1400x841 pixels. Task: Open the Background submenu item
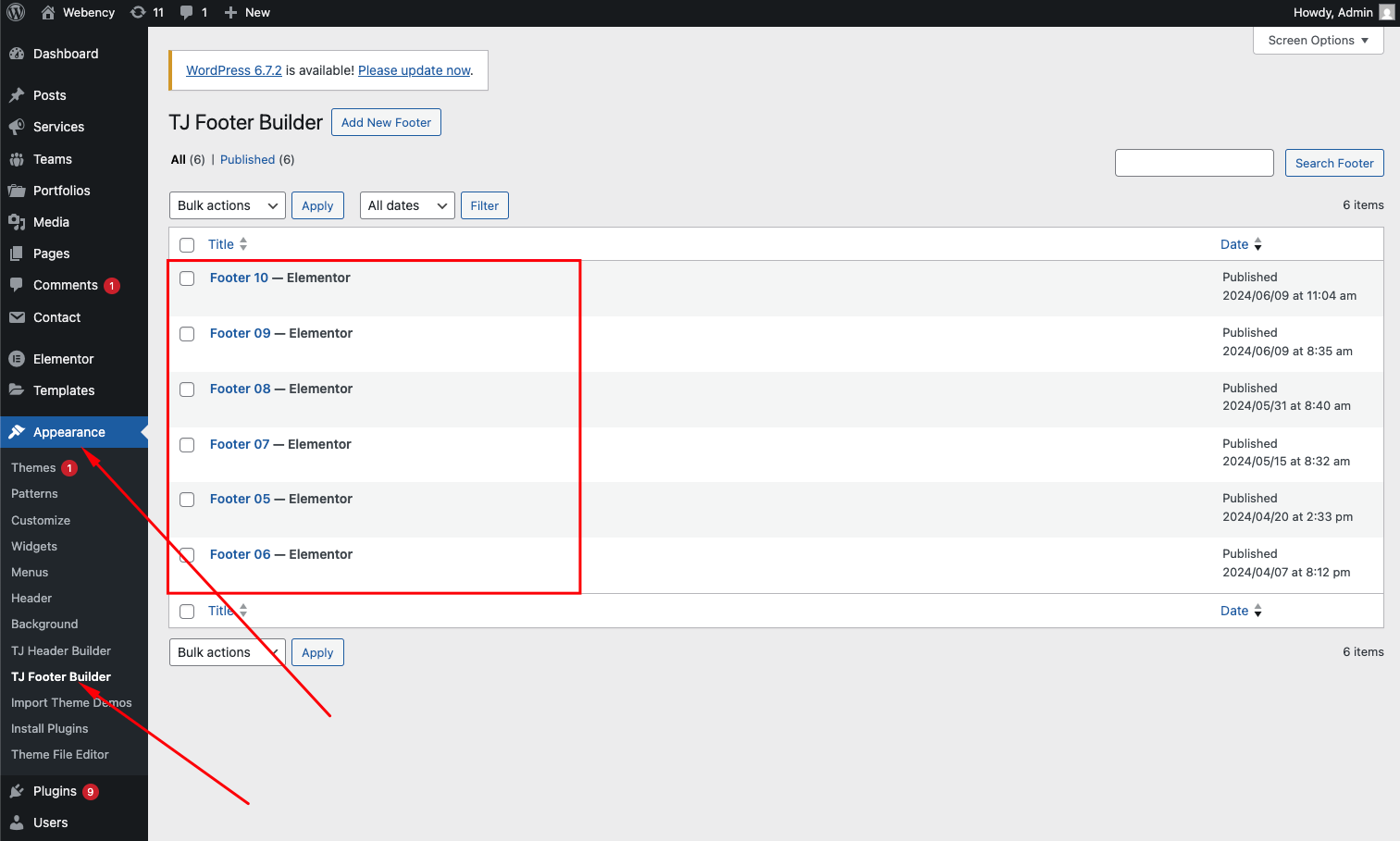[44, 625]
